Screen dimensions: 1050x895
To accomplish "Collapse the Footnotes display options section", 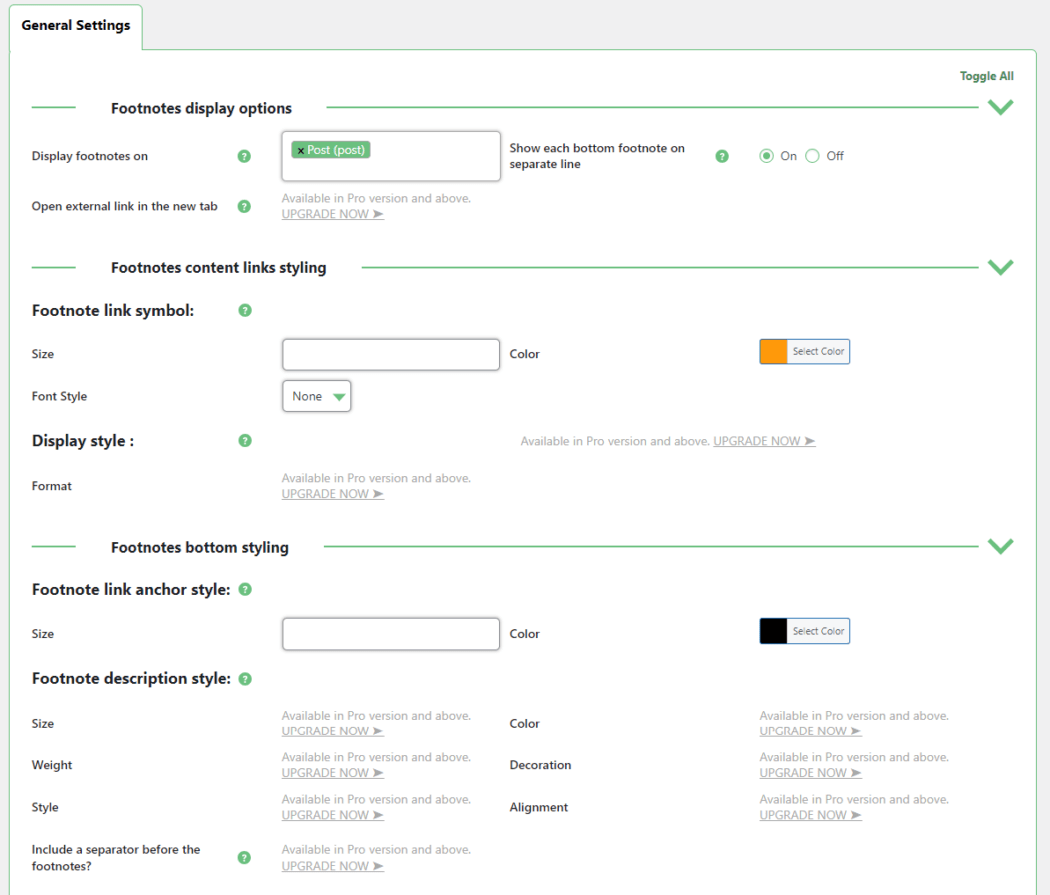I will (x=1000, y=108).
